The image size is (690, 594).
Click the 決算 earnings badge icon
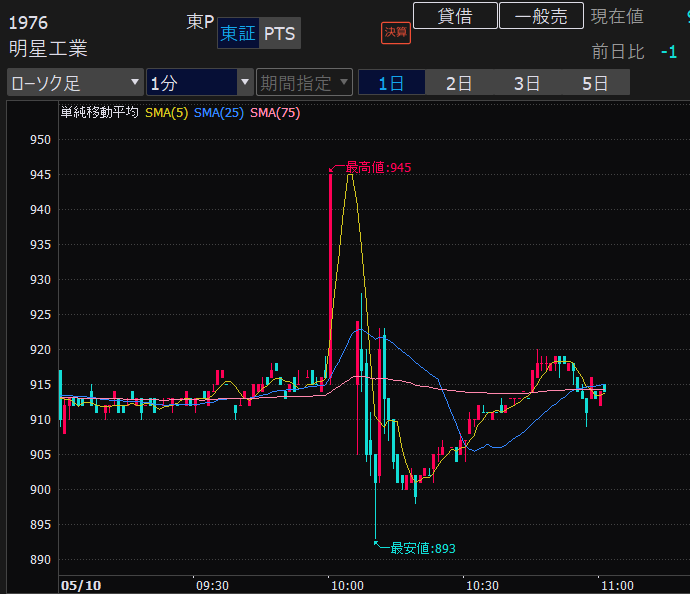click(396, 33)
